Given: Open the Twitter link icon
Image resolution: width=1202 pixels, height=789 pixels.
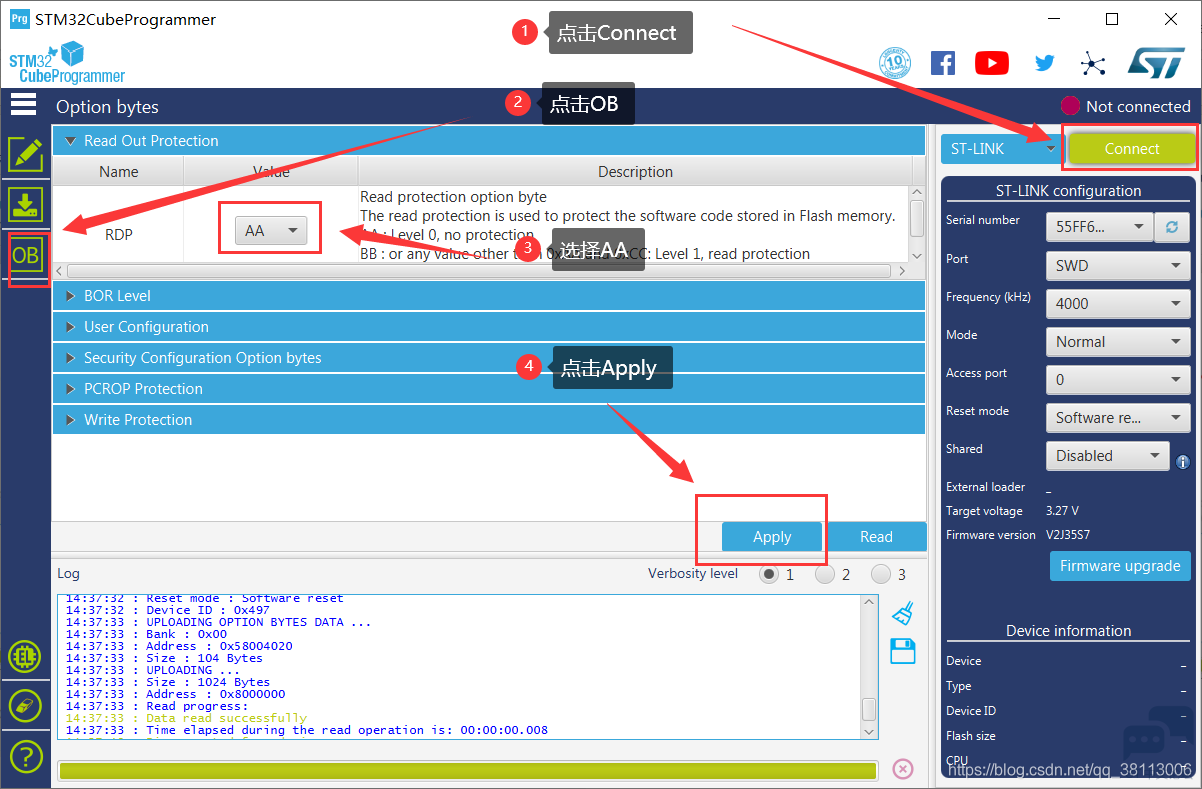Looking at the screenshot, I should click(x=1045, y=63).
